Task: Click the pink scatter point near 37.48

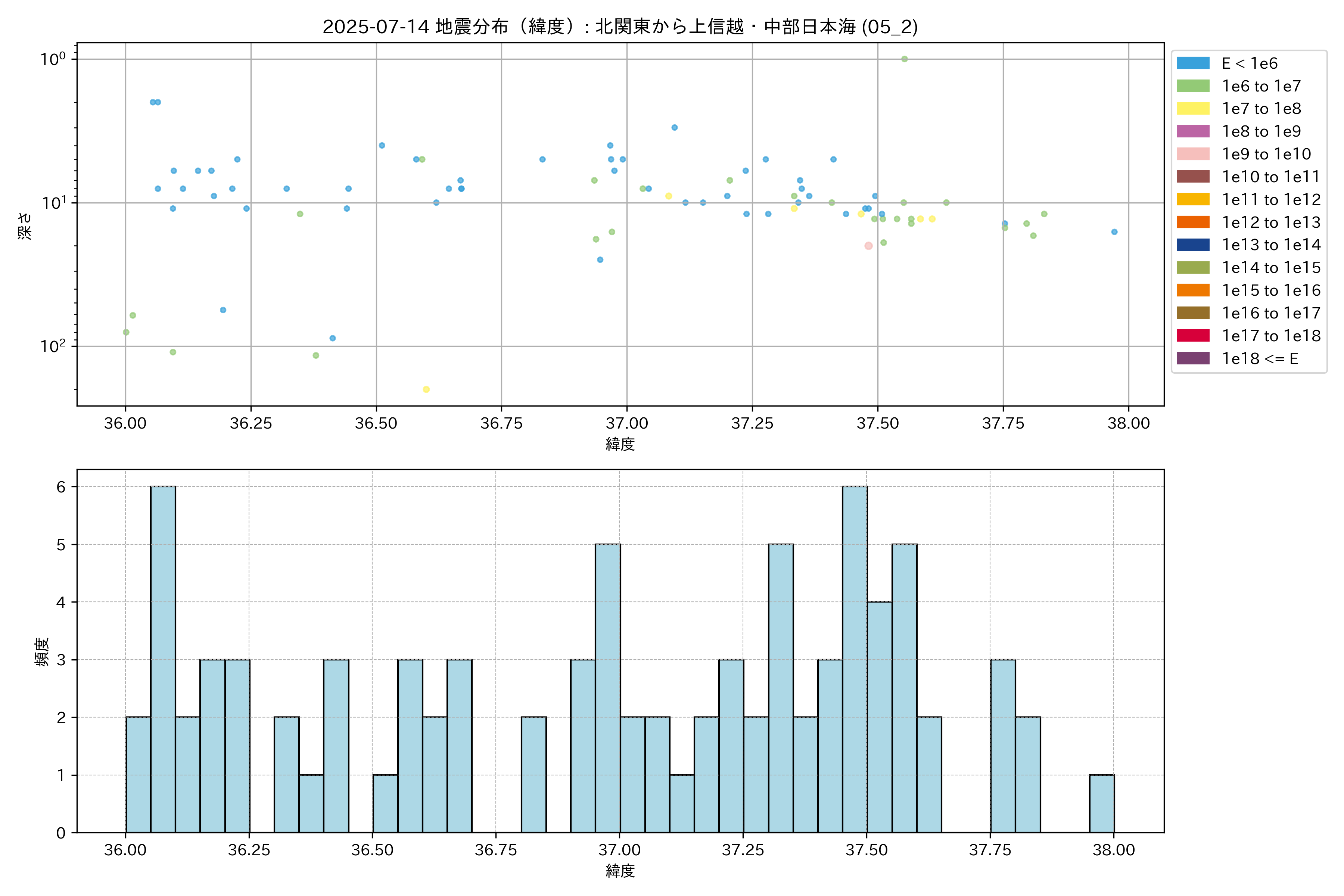Action: (x=868, y=246)
